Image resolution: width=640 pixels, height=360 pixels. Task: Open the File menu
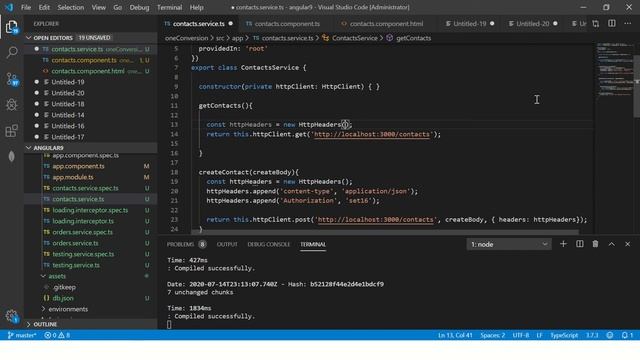click(26, 7)
